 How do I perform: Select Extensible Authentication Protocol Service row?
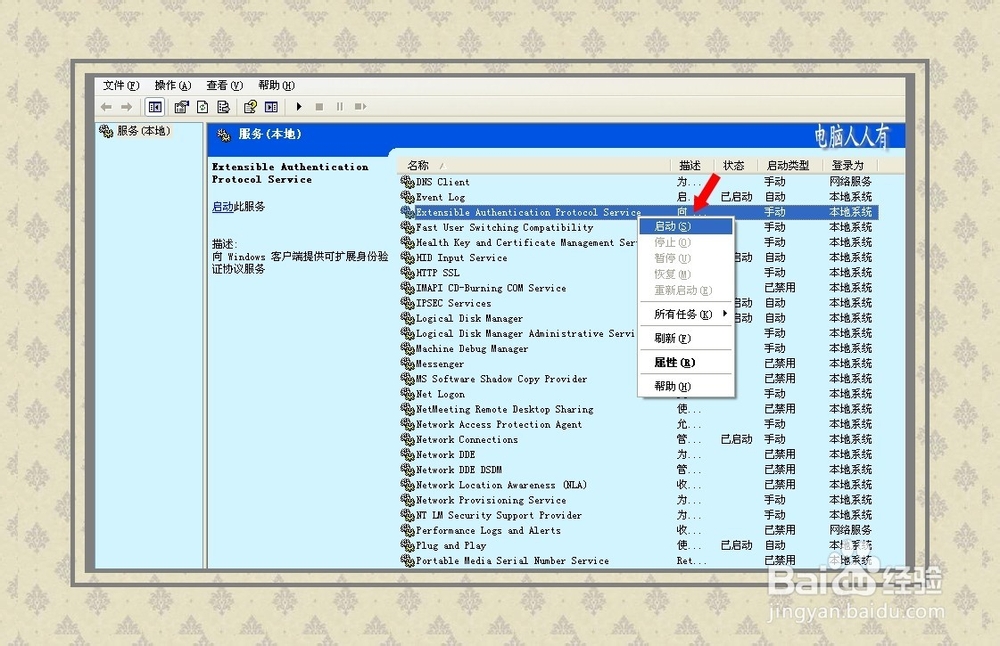coord(639,212)
